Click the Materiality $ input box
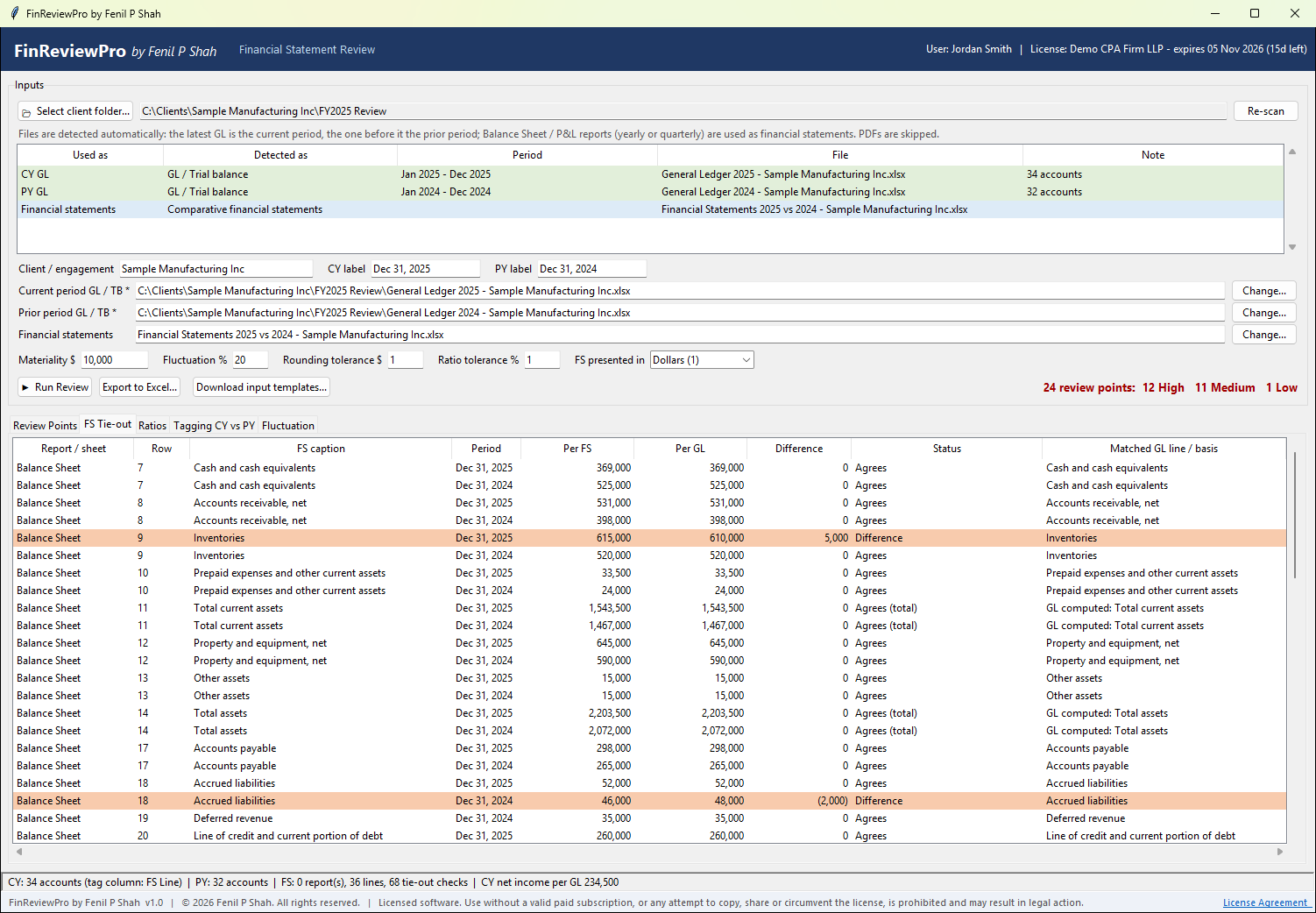The height and width of the screenshot is (913, 1316). 115,360
